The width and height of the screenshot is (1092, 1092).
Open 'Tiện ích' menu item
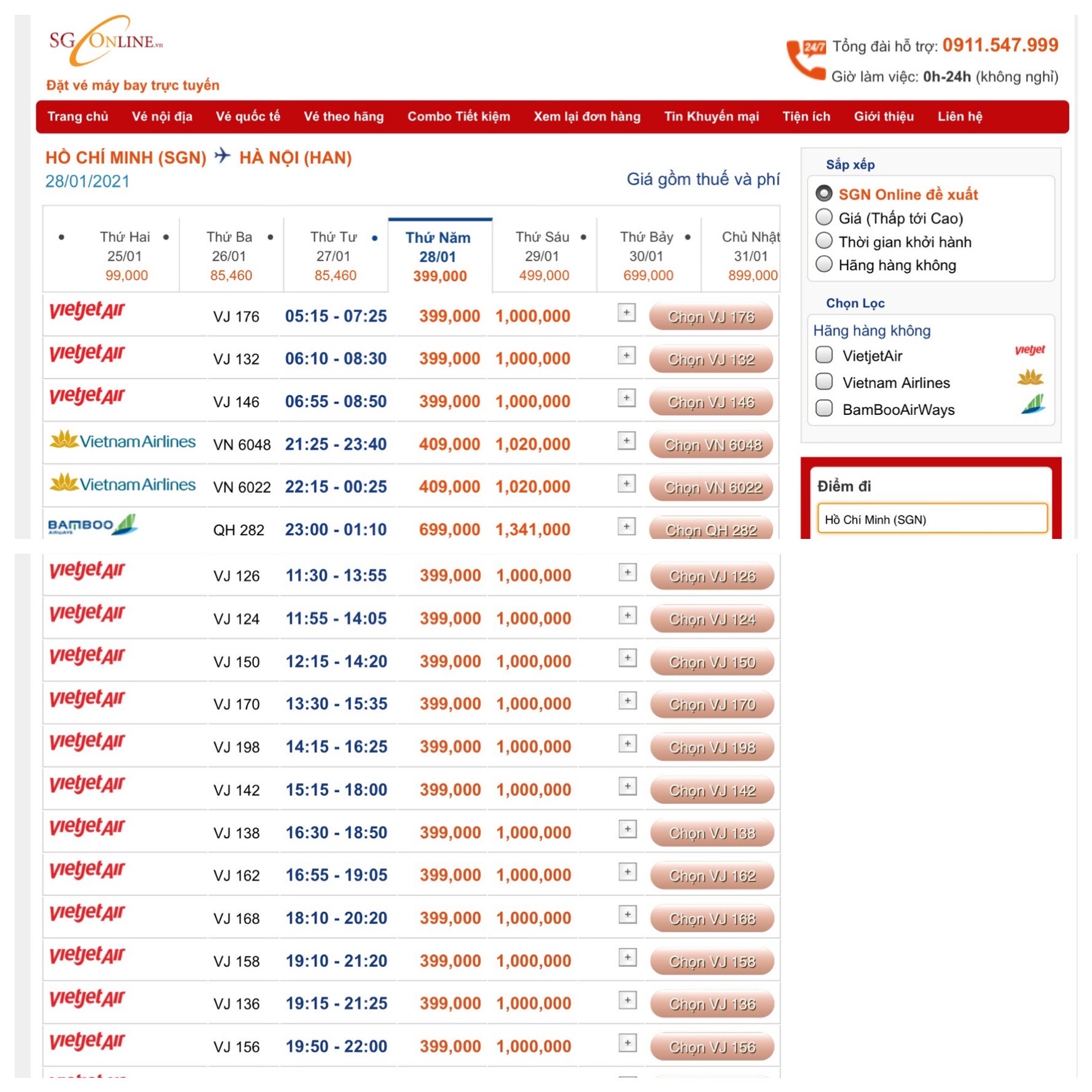pos(806,116)
